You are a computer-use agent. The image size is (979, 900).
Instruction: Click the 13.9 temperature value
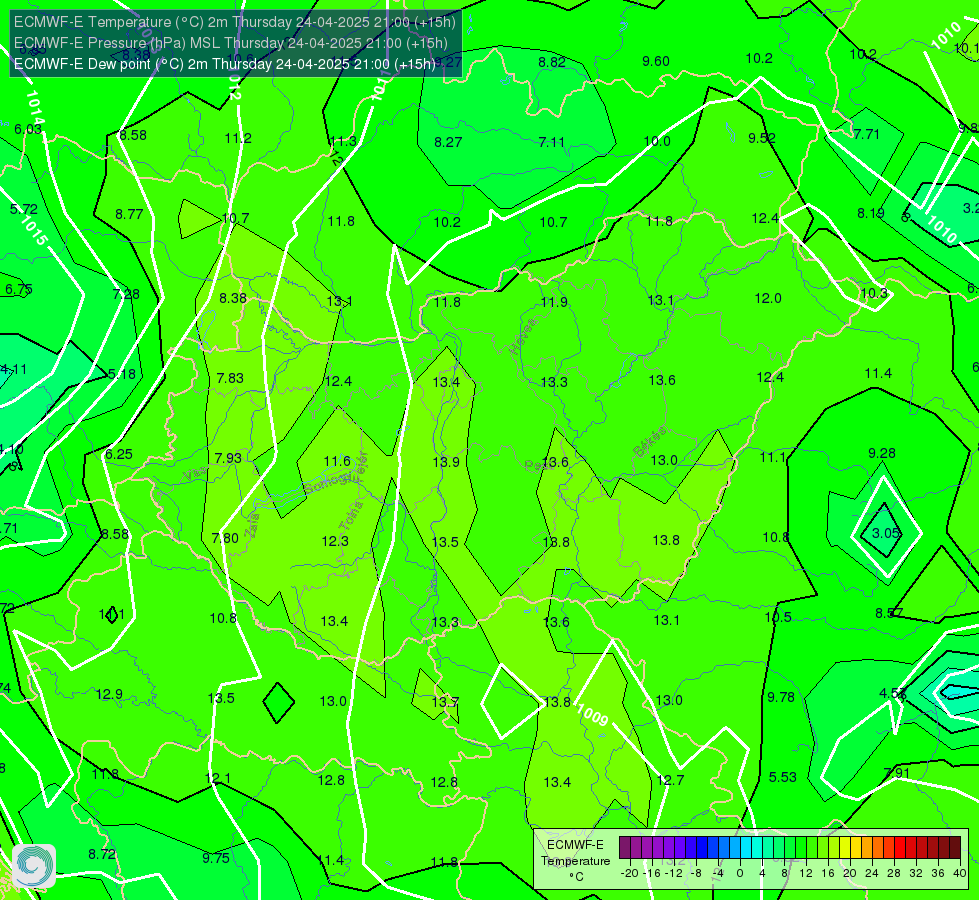[446, 462]
